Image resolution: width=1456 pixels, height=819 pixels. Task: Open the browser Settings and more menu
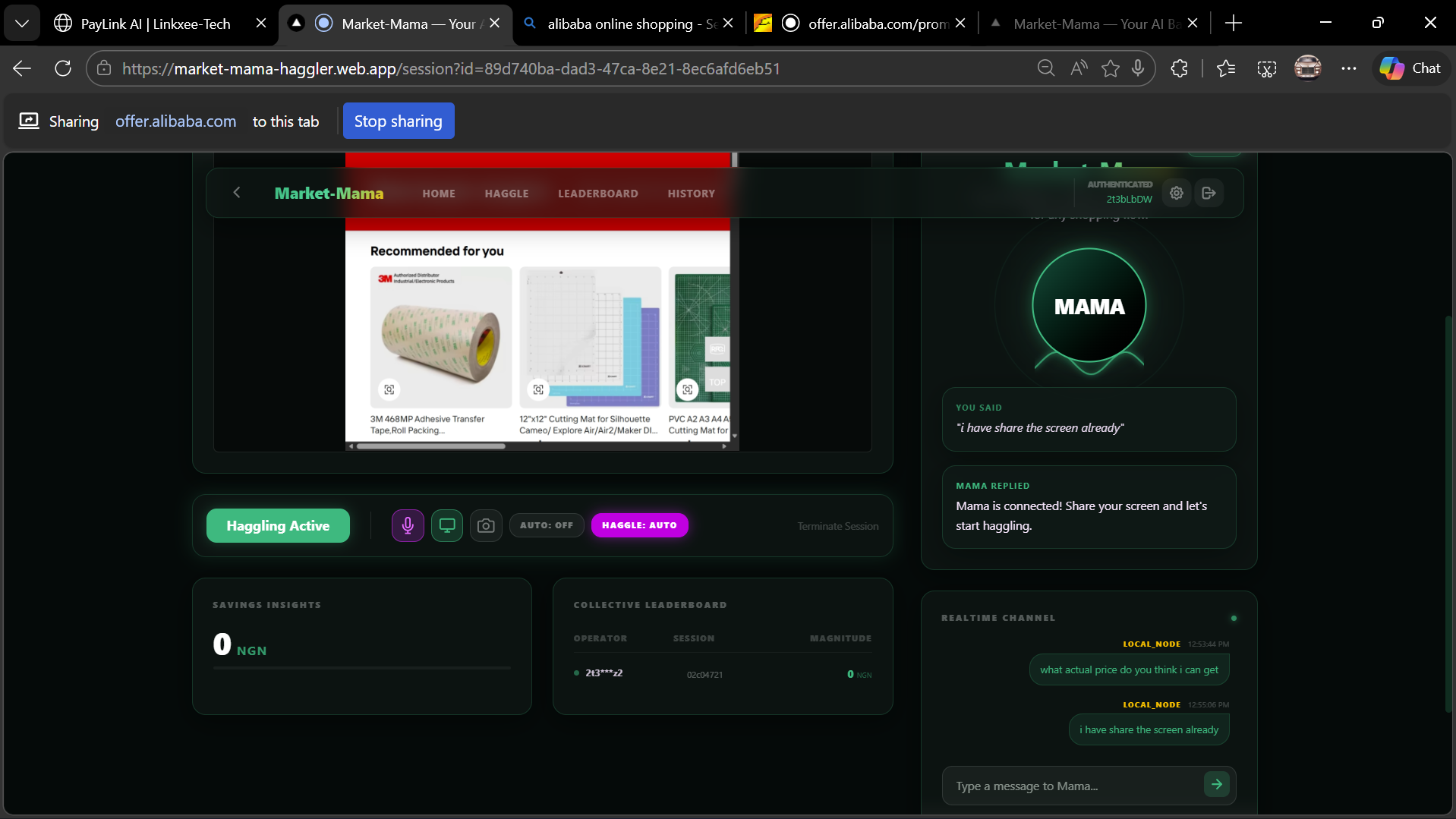1349,68
